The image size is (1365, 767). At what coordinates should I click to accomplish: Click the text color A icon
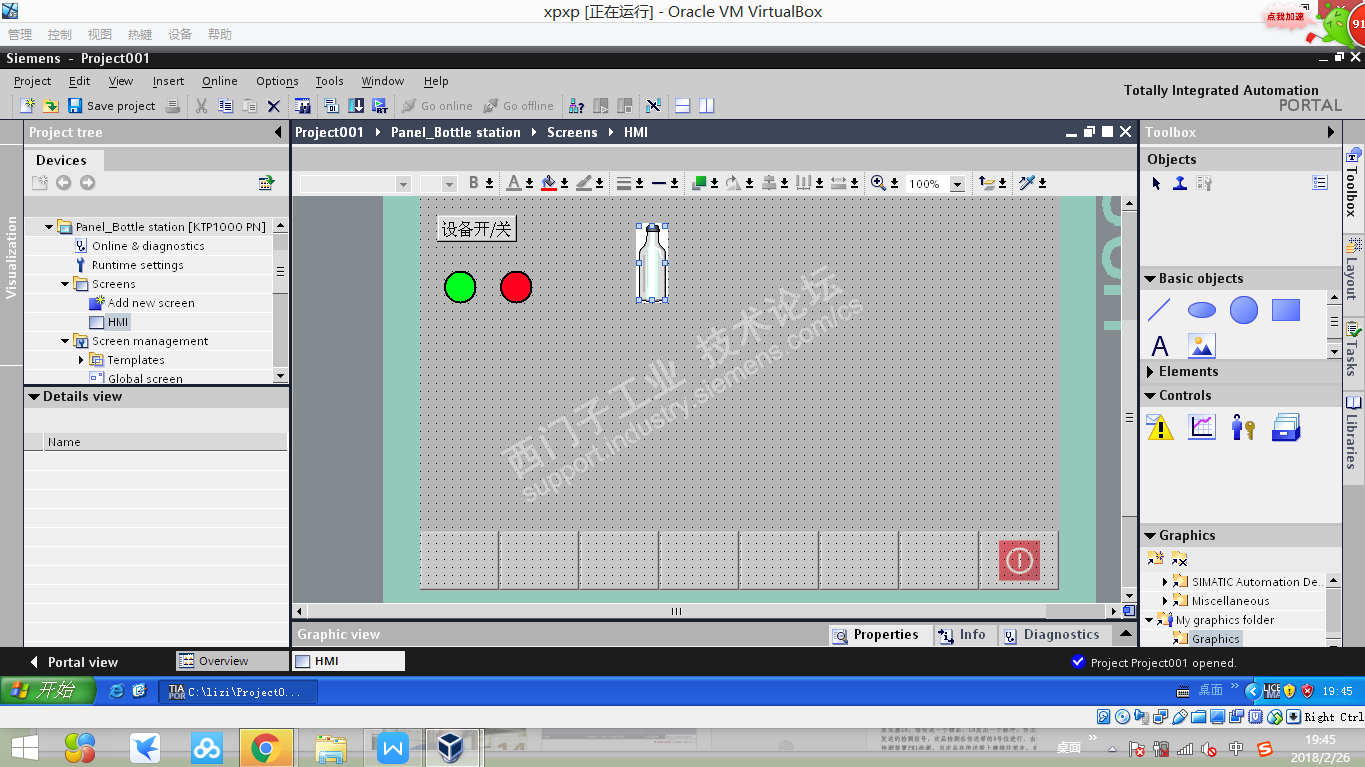pos(514,183)
